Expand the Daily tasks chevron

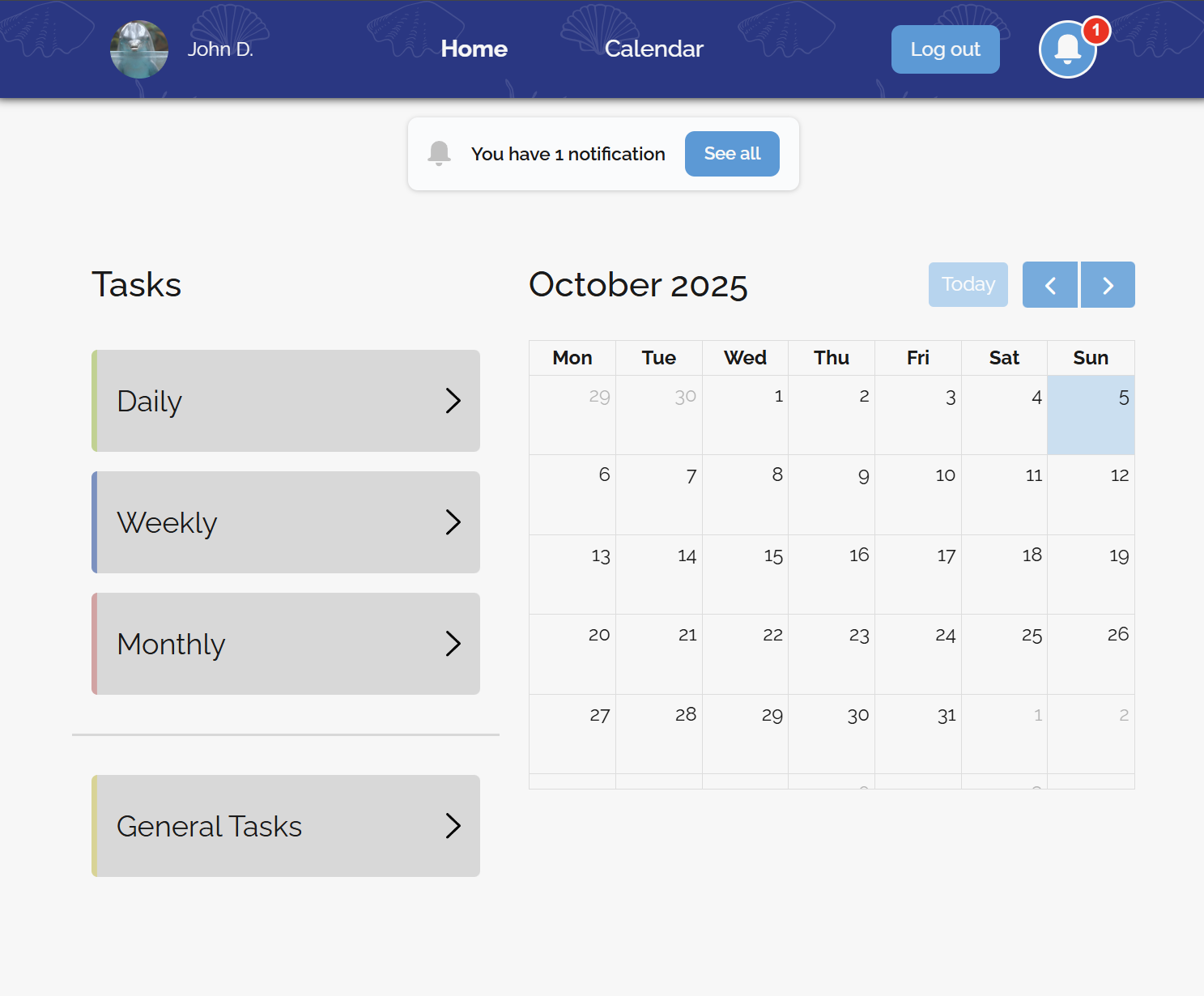[x=453, y=401]
